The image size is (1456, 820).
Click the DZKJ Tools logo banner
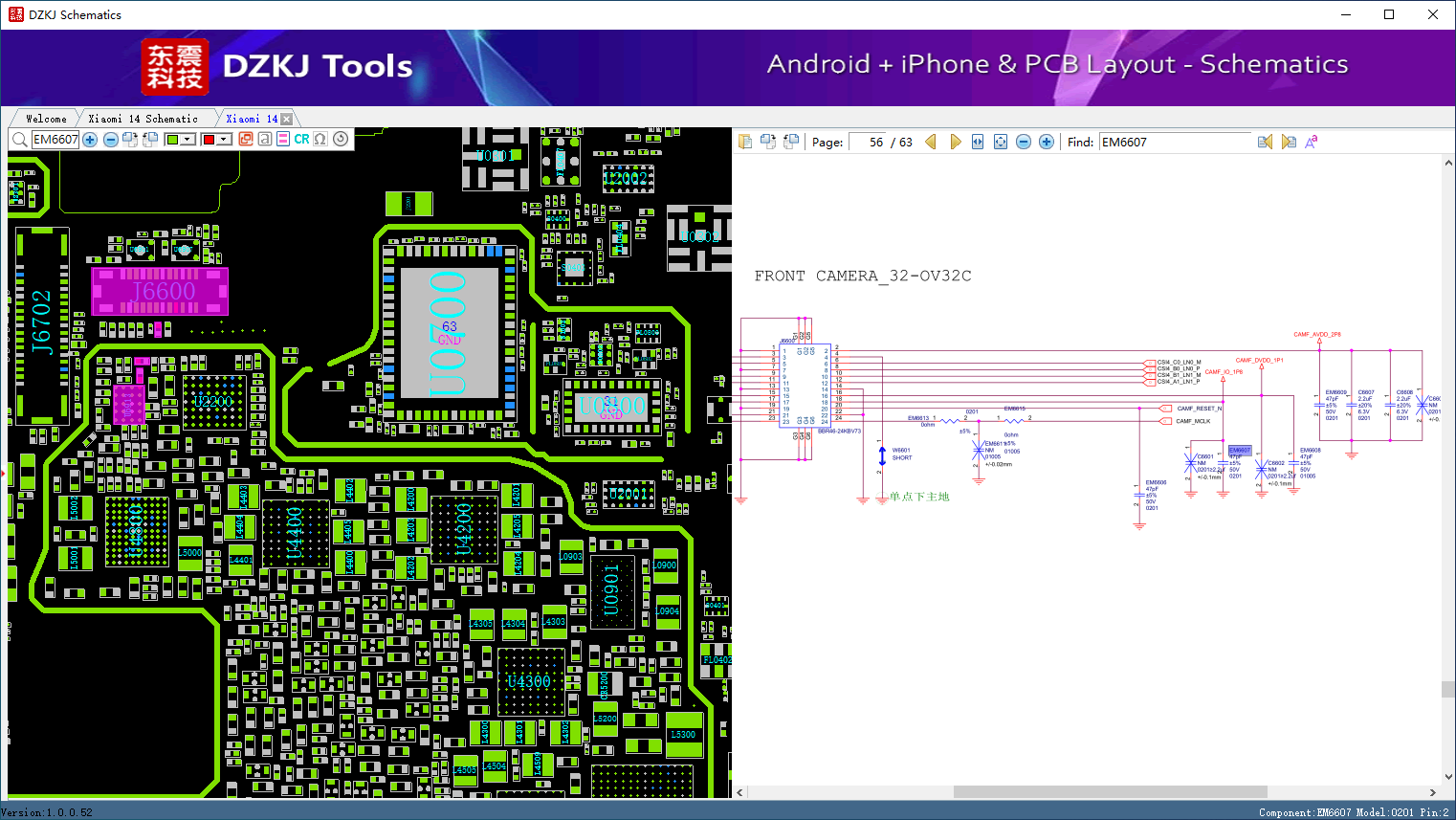(x=277, y=67)
